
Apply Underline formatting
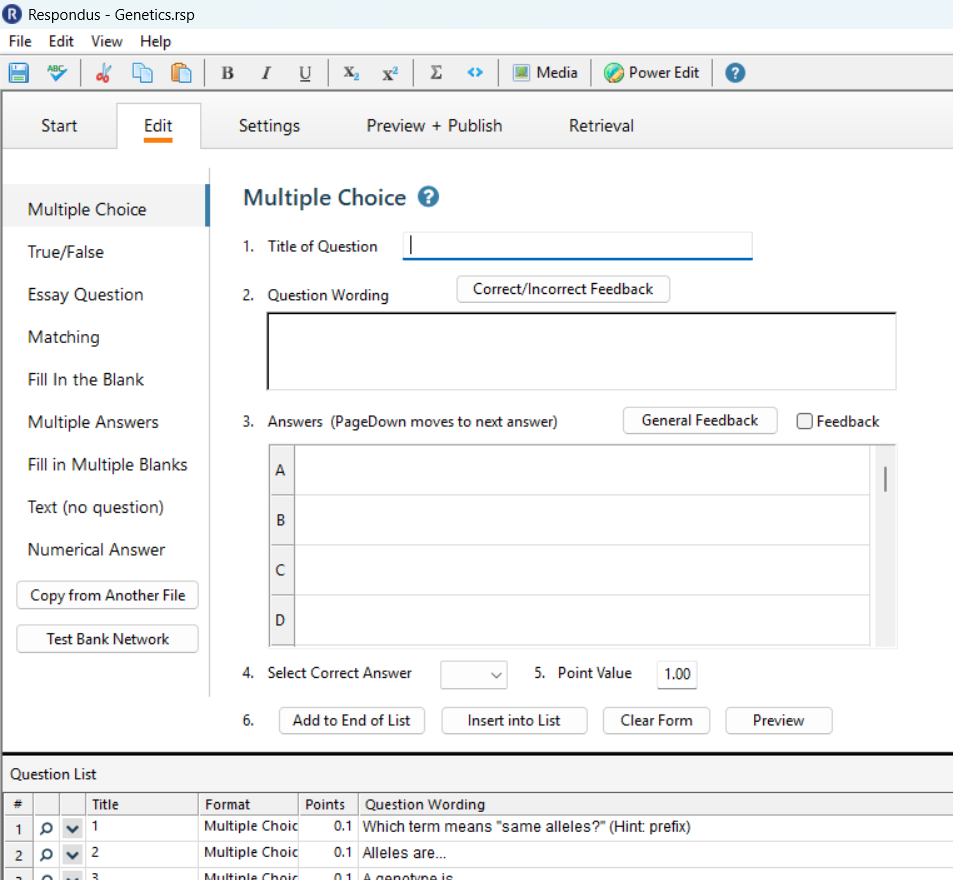305,72
